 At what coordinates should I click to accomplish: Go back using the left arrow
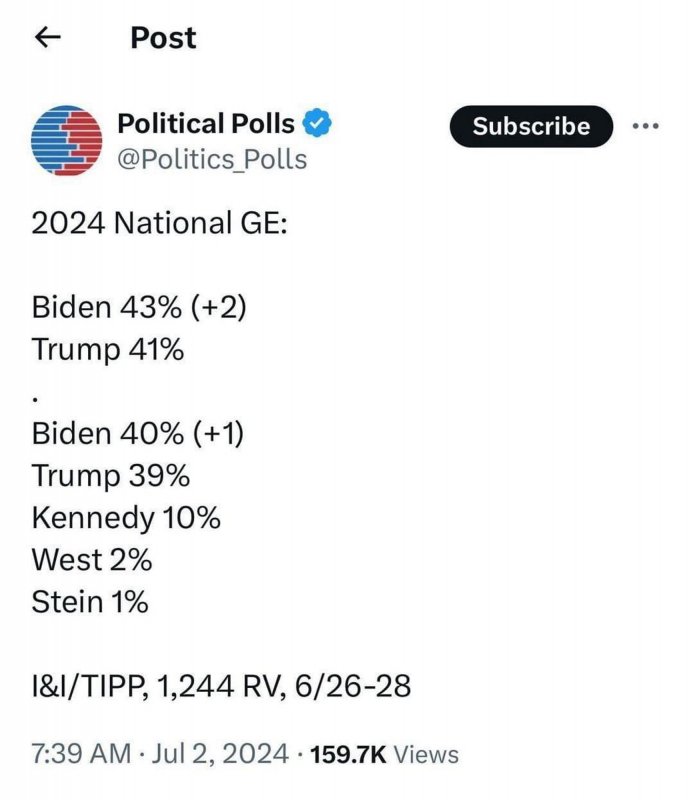click(x=48, y=39)
